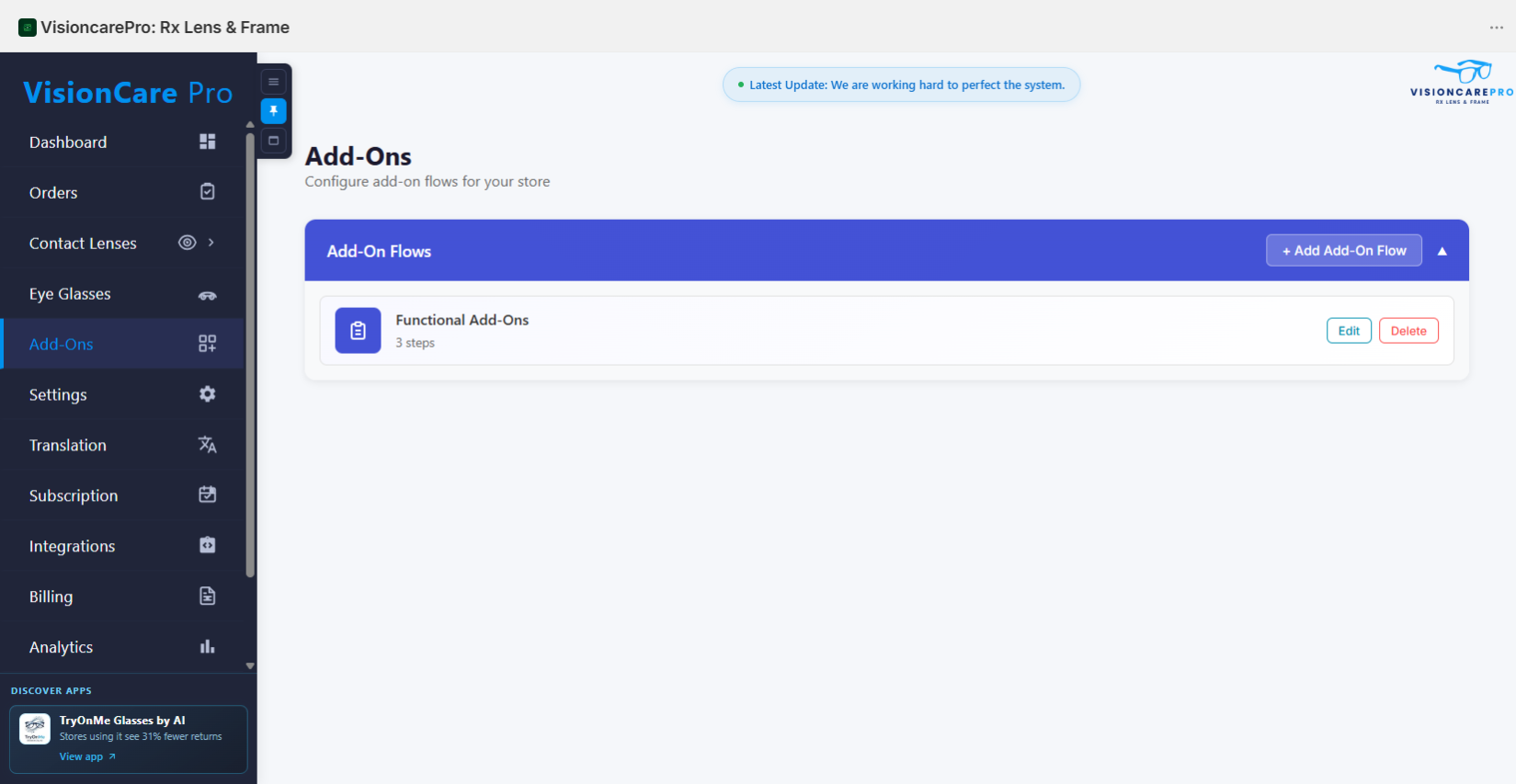1516x784 pixels.
Task: Open the Dashboard menu item
Action: click(123, 142)
